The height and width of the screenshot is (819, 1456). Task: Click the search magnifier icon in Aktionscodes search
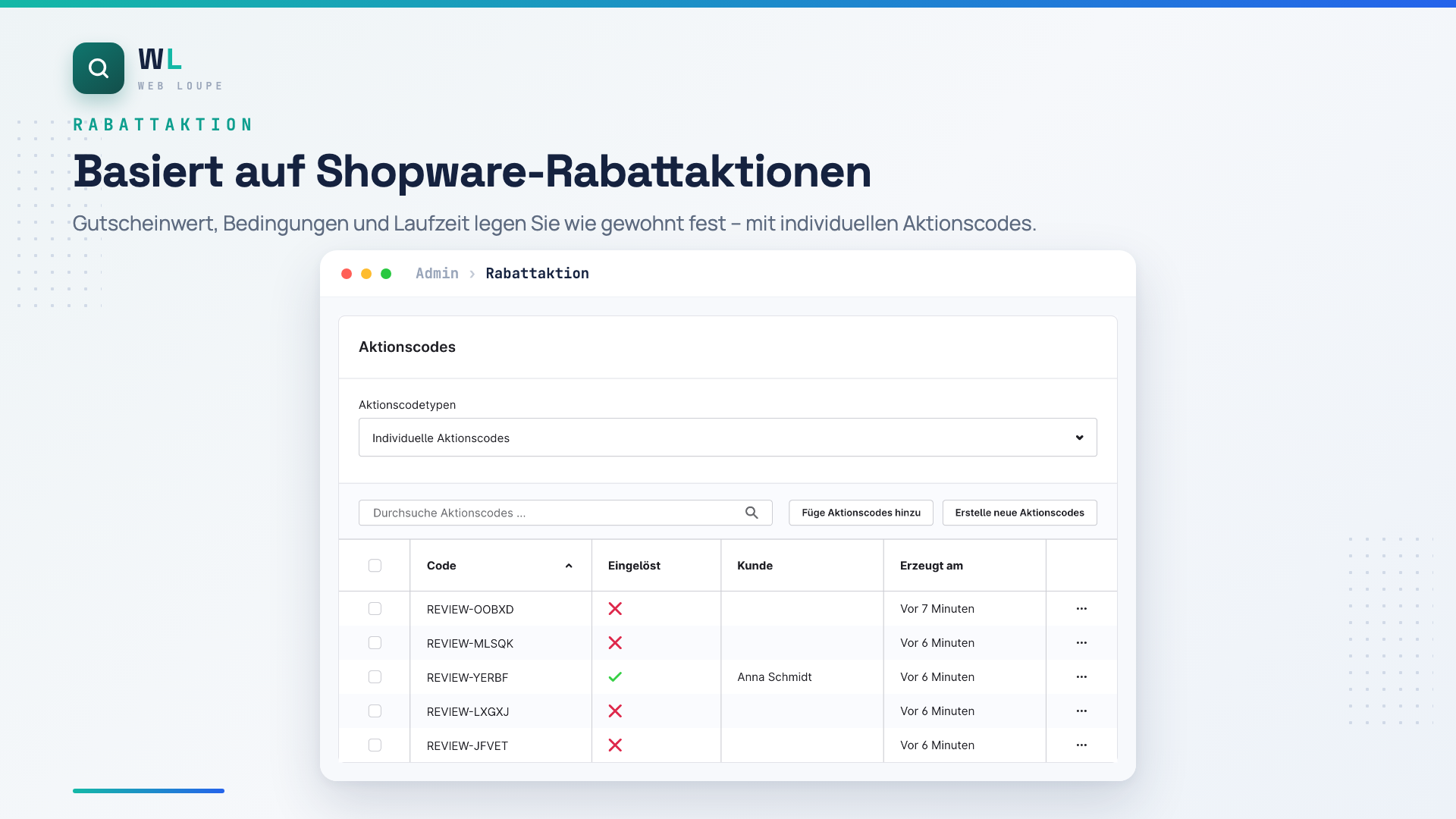pyautogui.click(x=752, y=513)
